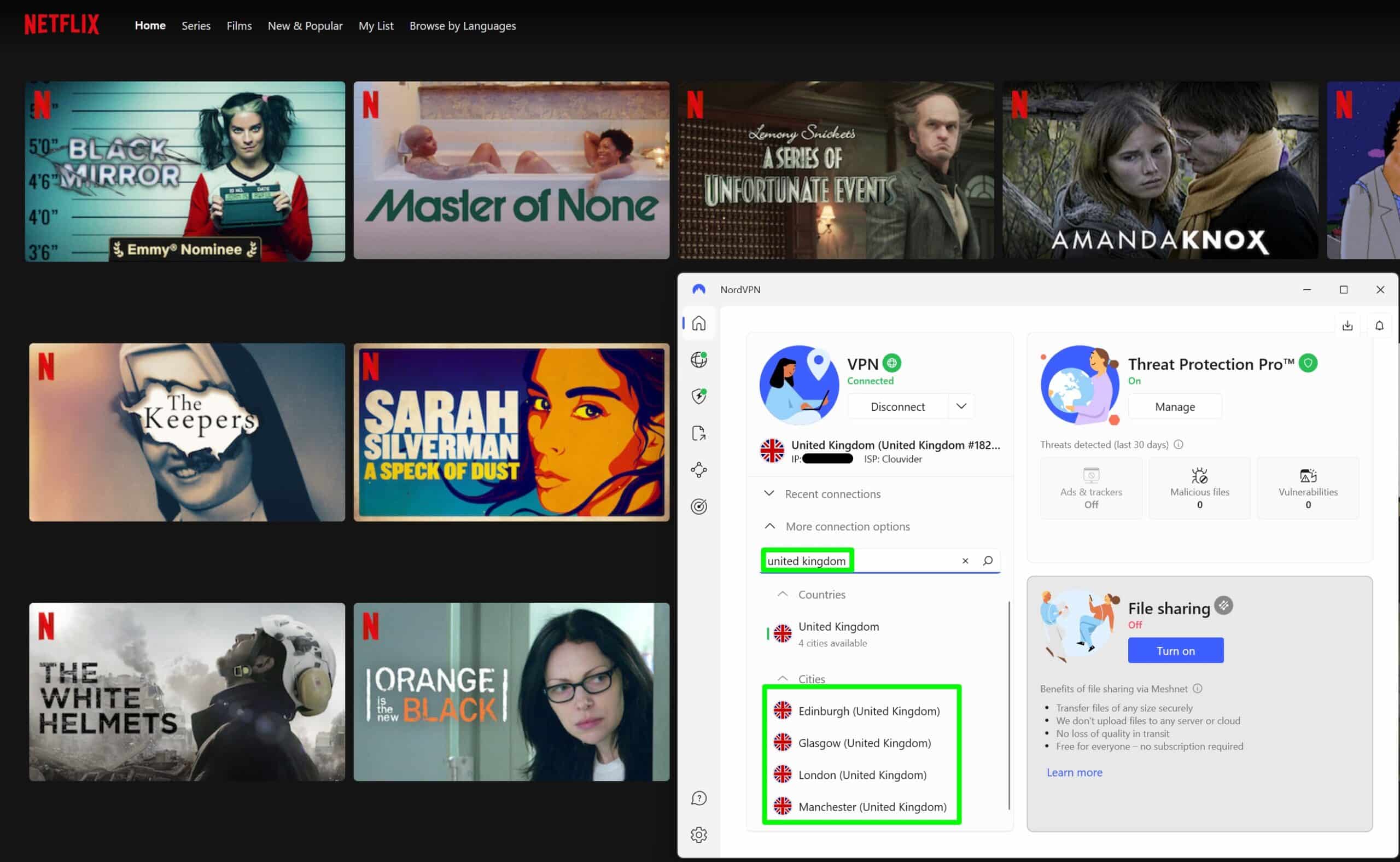Click the Meshnet benefits info icon
This screenshot has height=862, width=1400.
1197,689
